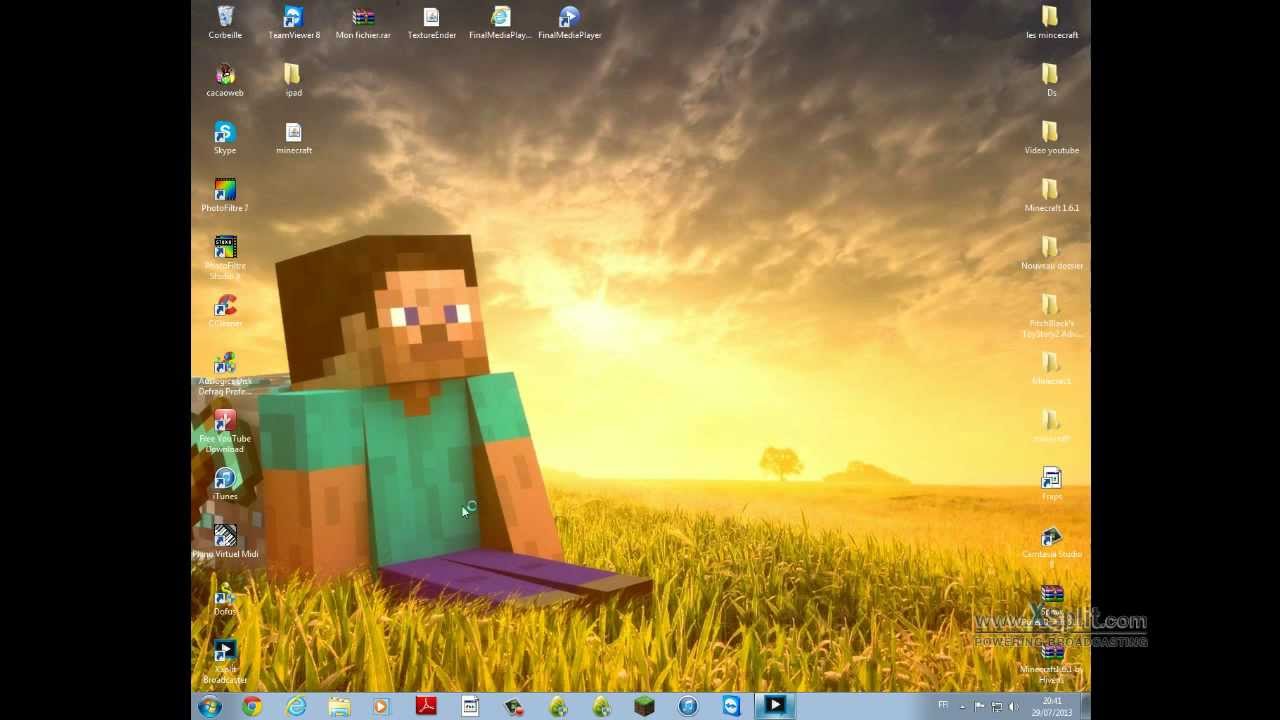Click the FR language indicator
Viewport: 1280px width, 720px height.
(x=943, y=705)
